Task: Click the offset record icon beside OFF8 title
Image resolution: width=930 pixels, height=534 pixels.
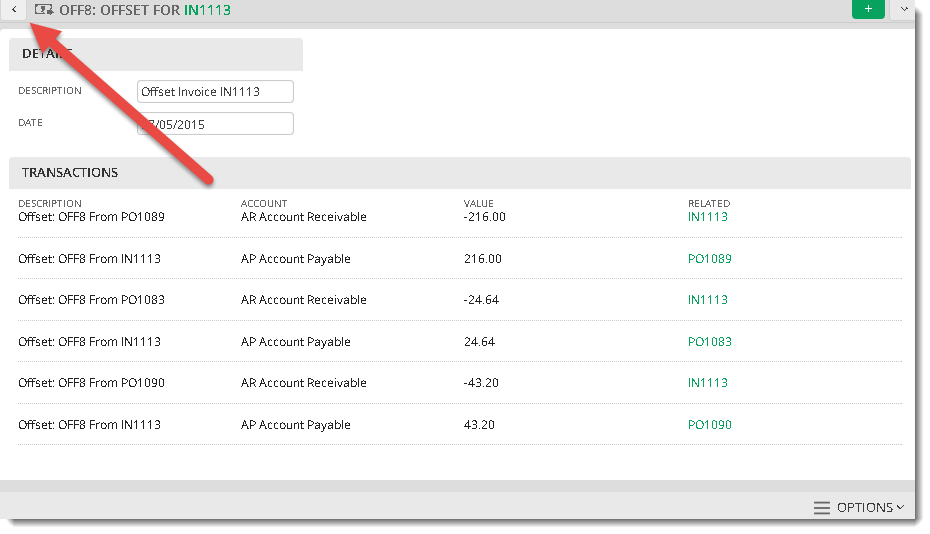Action: tap(44, 9)
